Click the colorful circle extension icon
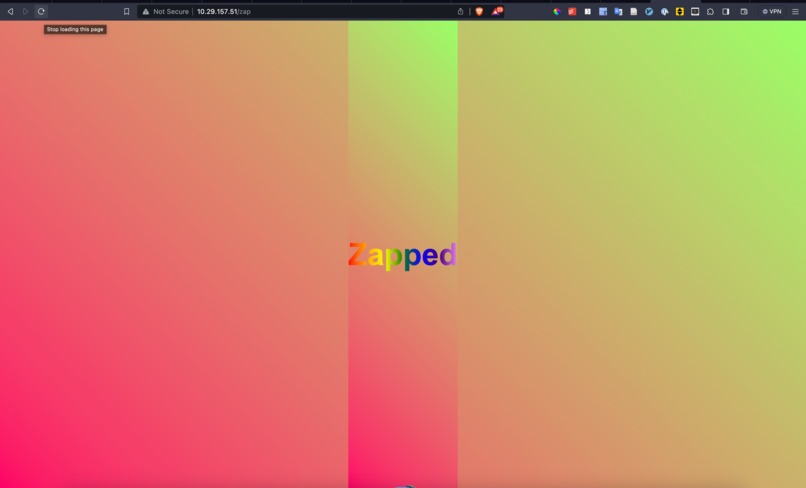The image size is (806, 488). pyautogui.click(x=557, y=11)
